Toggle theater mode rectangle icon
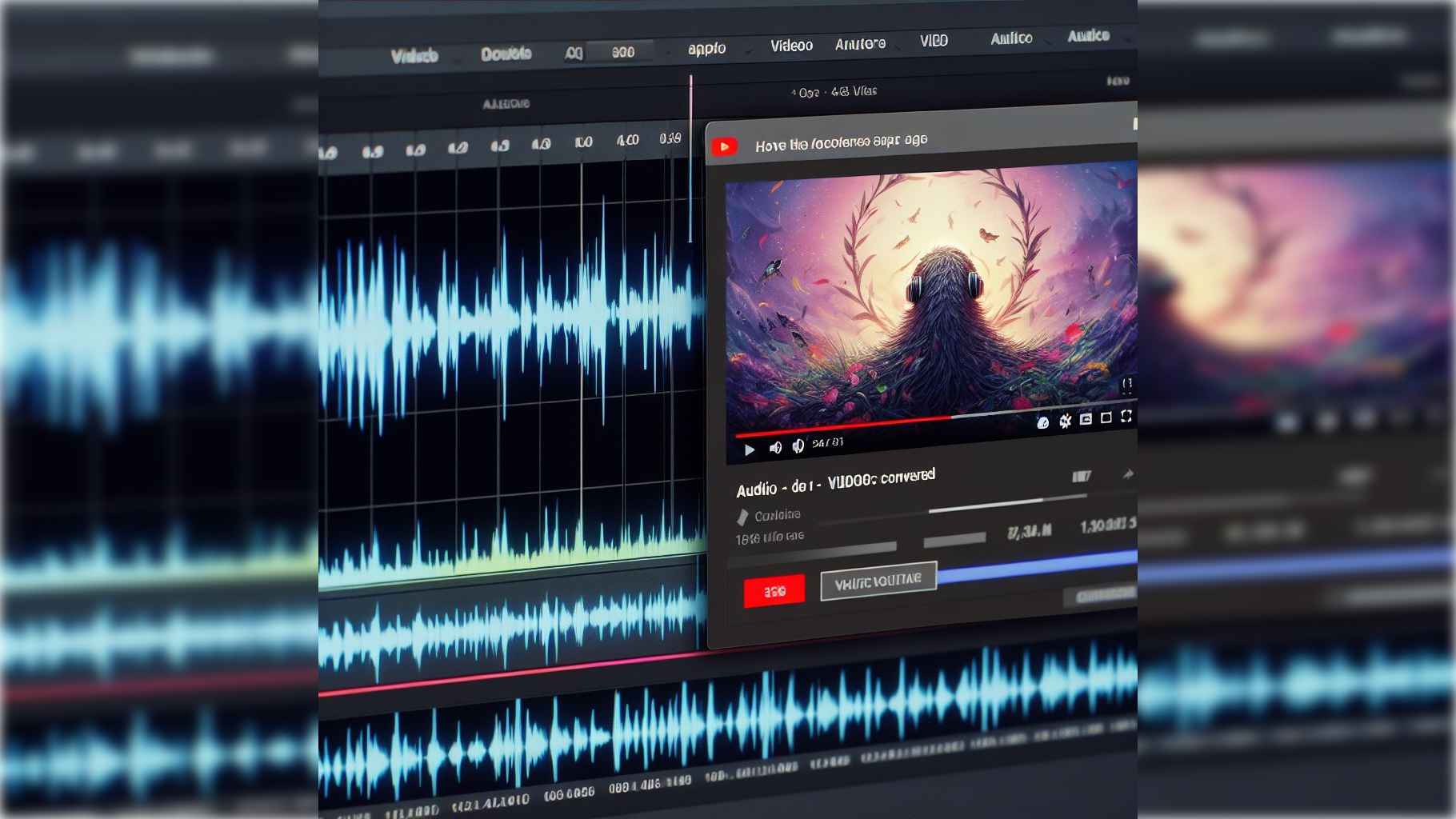 coord(1106,417)
